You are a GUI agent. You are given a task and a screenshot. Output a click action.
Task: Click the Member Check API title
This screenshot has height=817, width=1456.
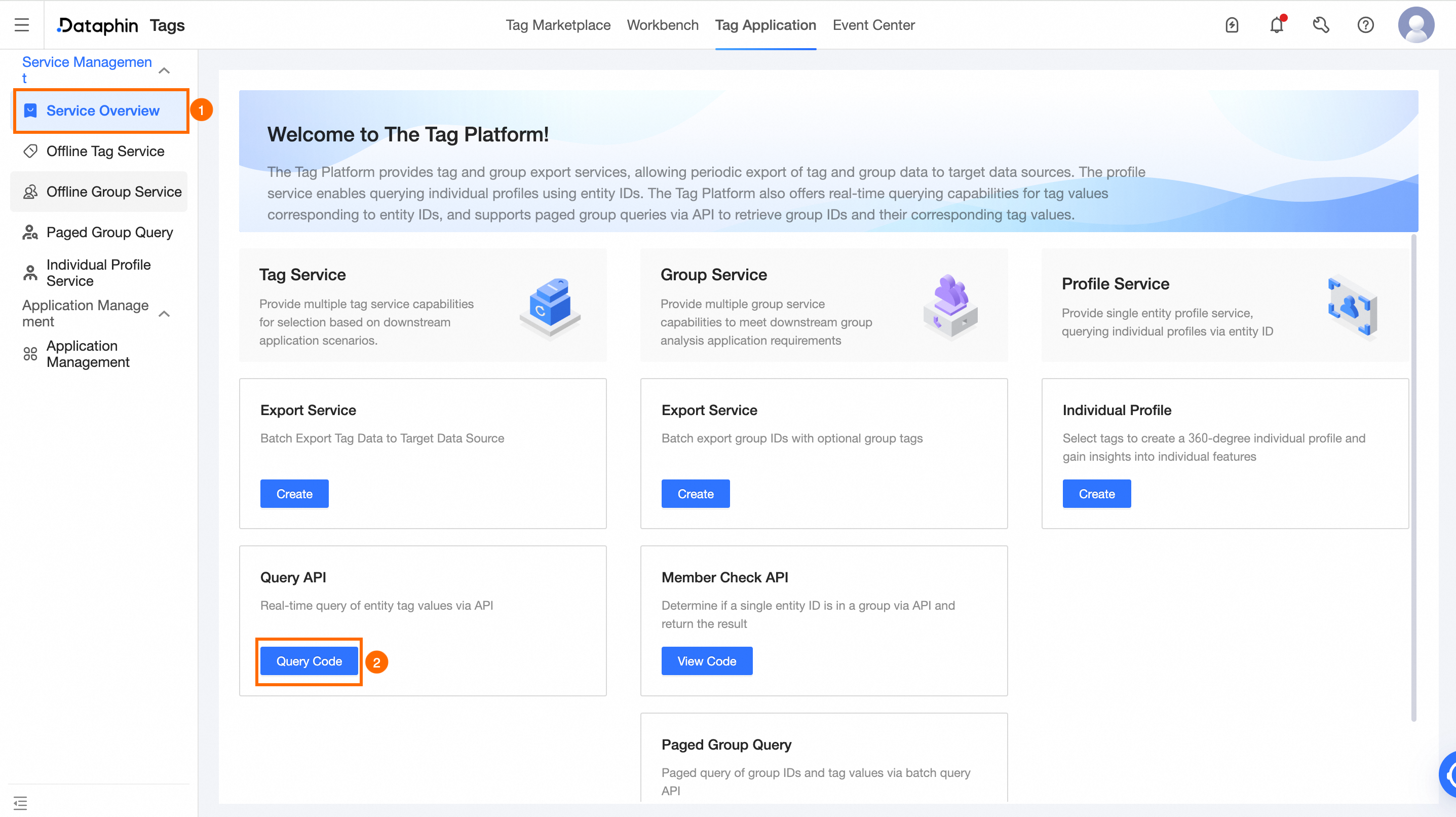point(724,577)
